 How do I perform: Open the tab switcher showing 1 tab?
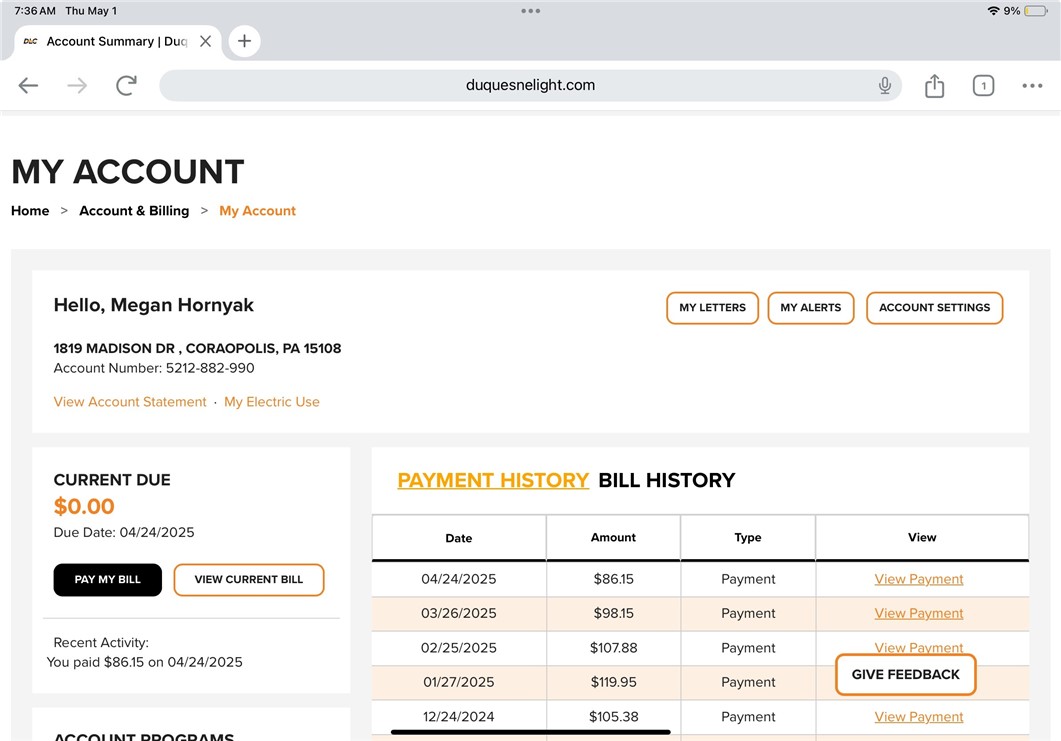point(983,86)
